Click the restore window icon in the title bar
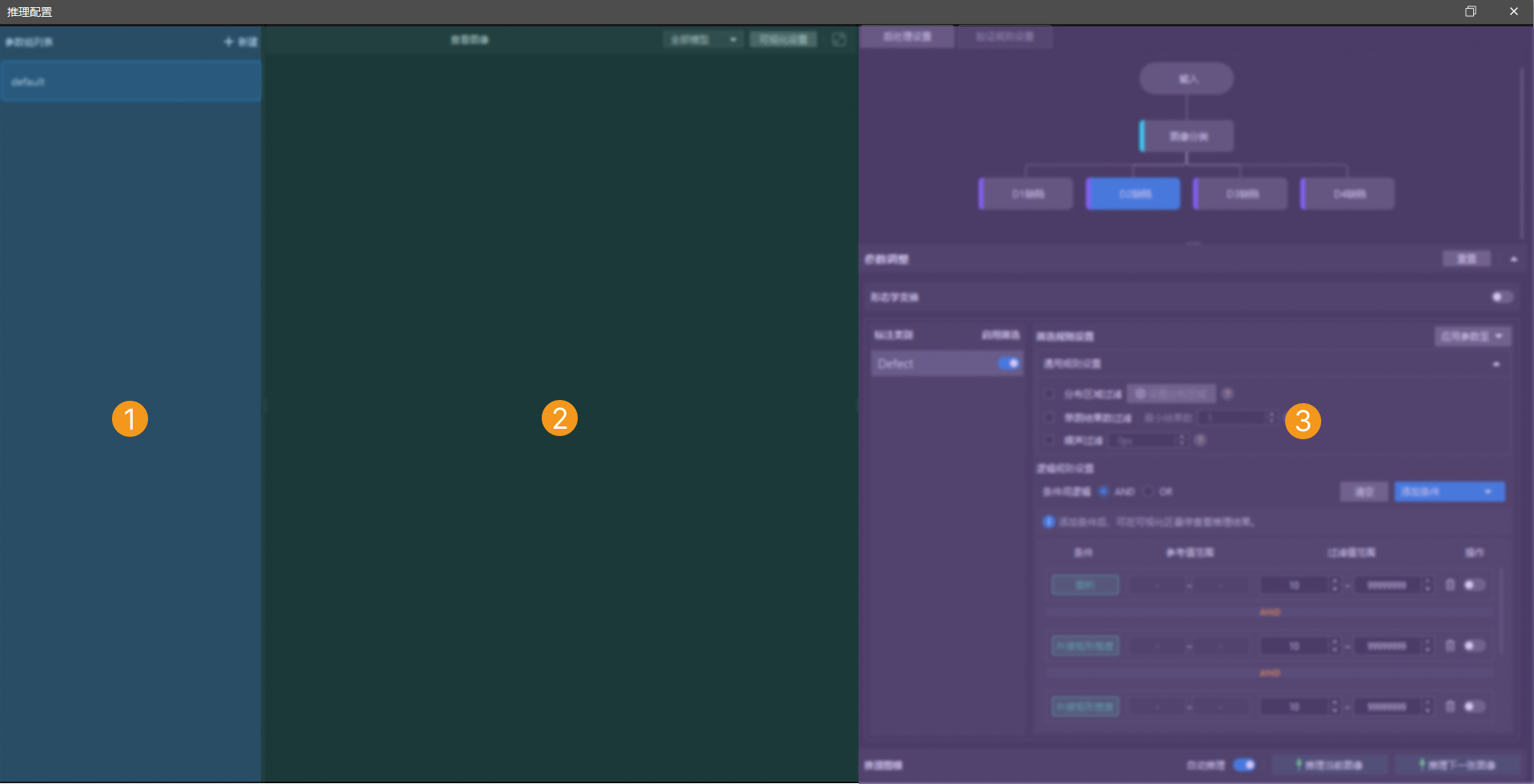Screen dimensions: 1534x784 pos(1470,11)
